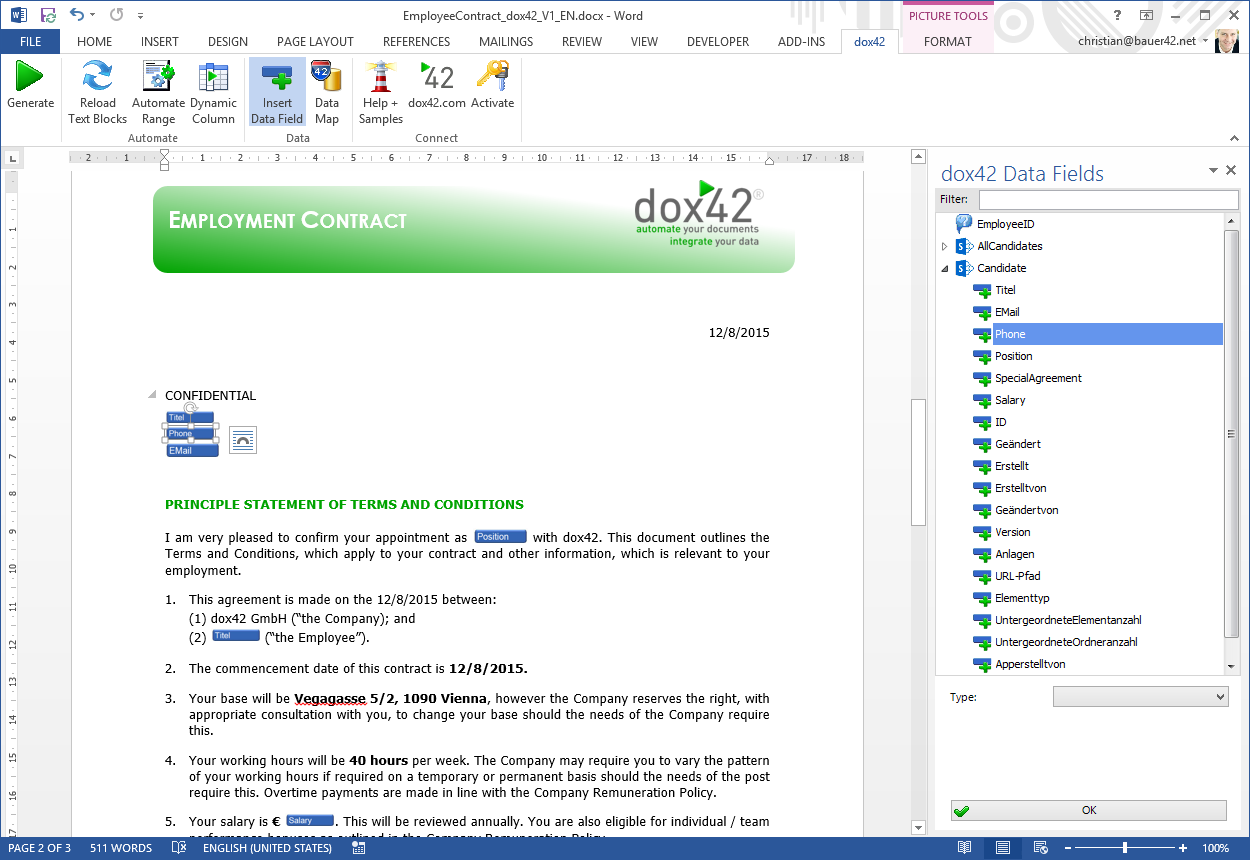The width and height of the screenshot is (1250, 860).
Task: Collapse the Candidate node
Action: [944, 268]
